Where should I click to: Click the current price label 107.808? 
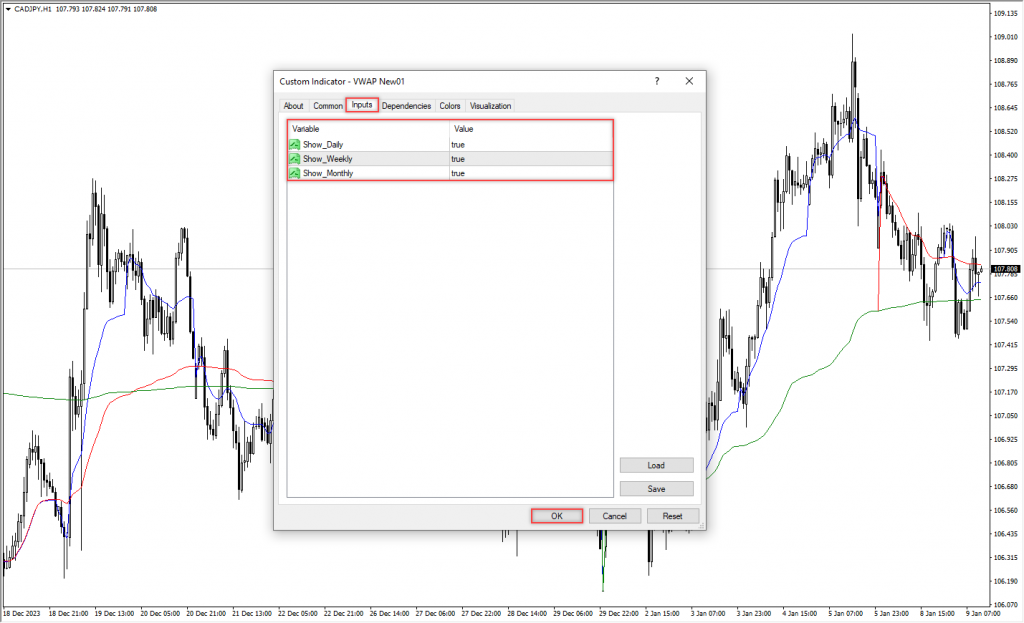tap(1005, 269)
